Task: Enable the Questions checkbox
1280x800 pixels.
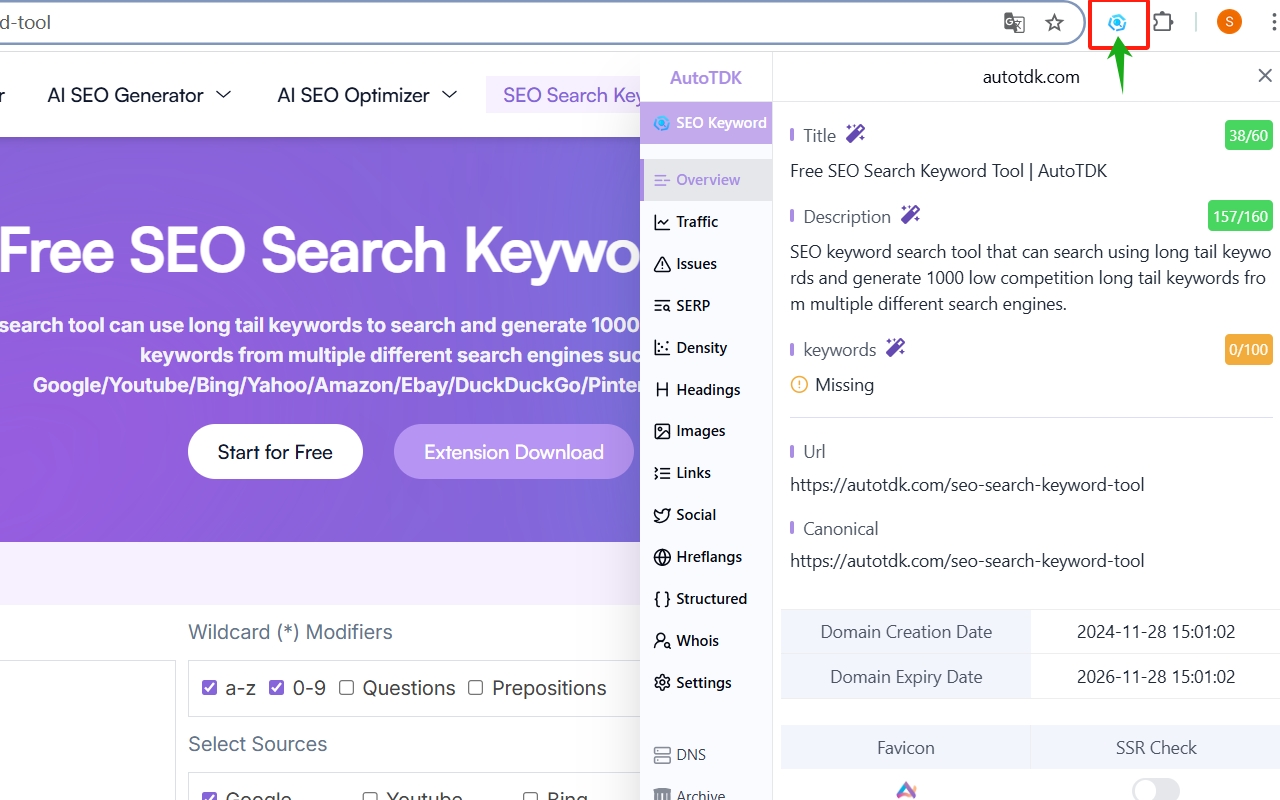Action: click(346, 687)
